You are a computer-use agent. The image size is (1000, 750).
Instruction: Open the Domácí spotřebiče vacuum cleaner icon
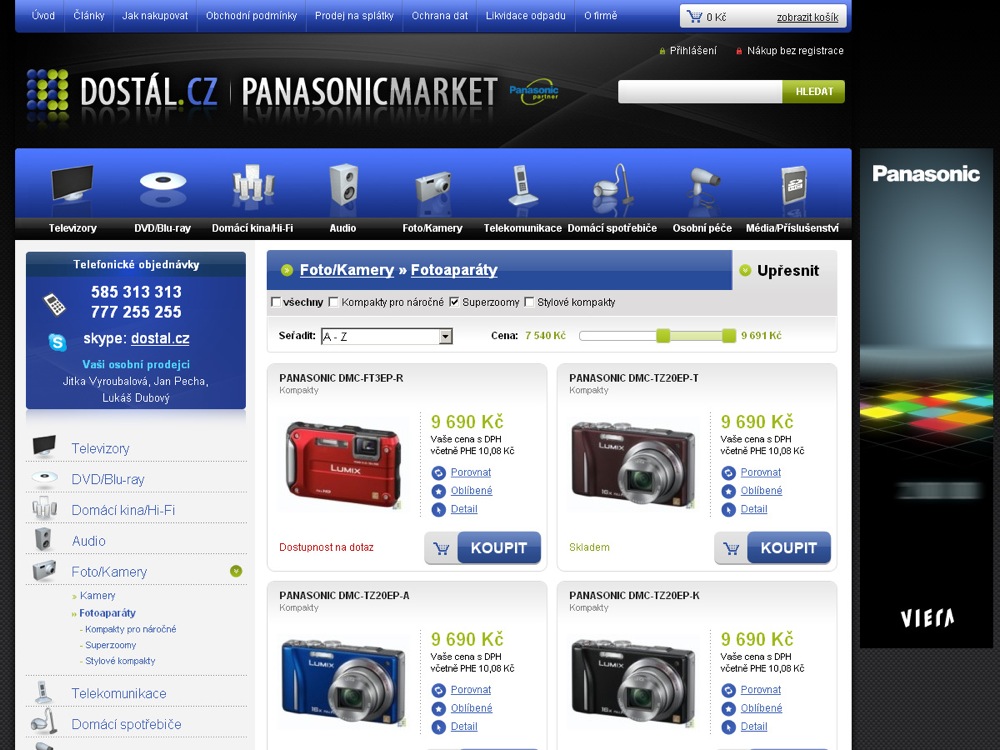point(611,187)
